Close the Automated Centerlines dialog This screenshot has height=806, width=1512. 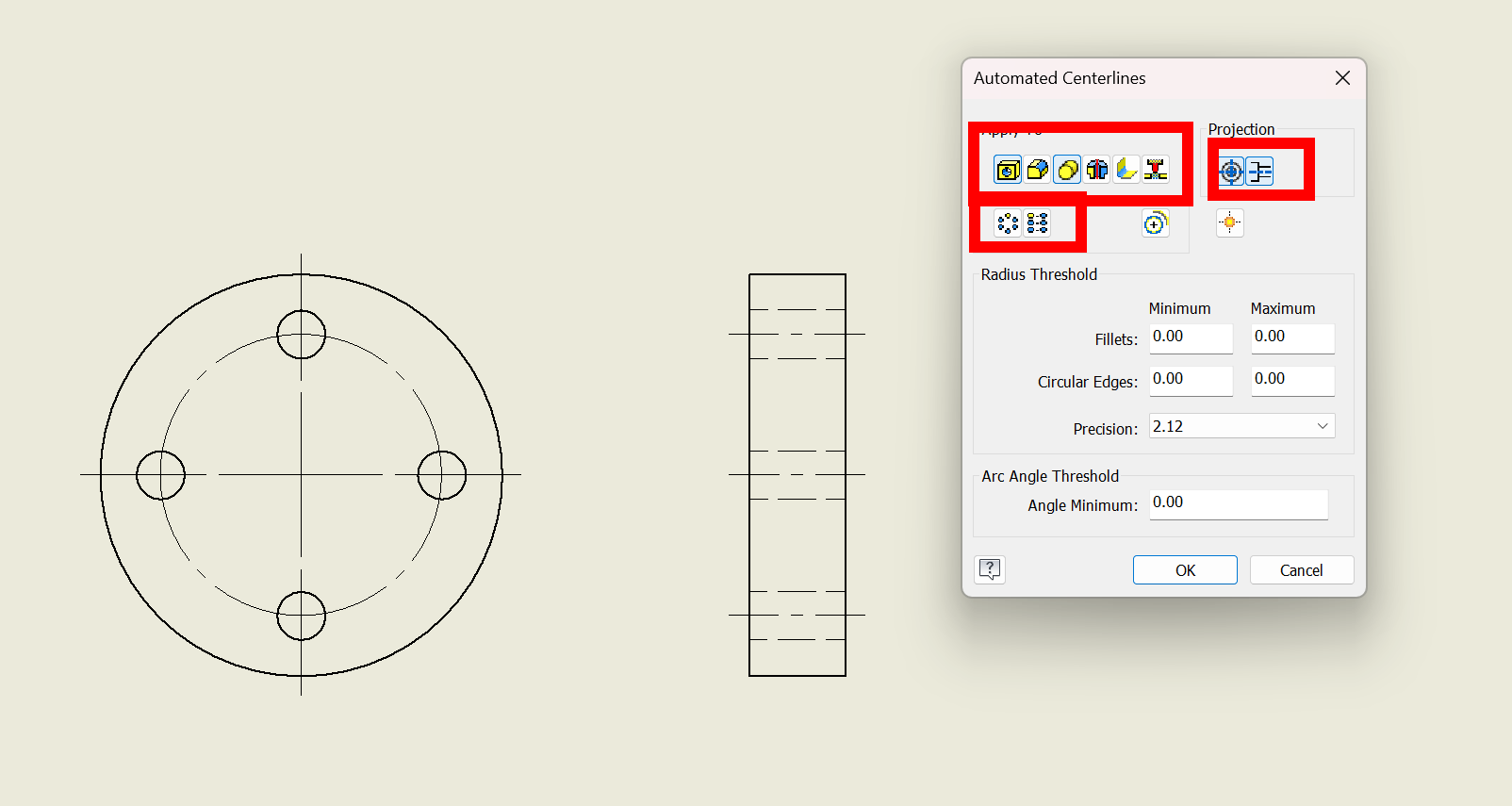point(1343,78)
